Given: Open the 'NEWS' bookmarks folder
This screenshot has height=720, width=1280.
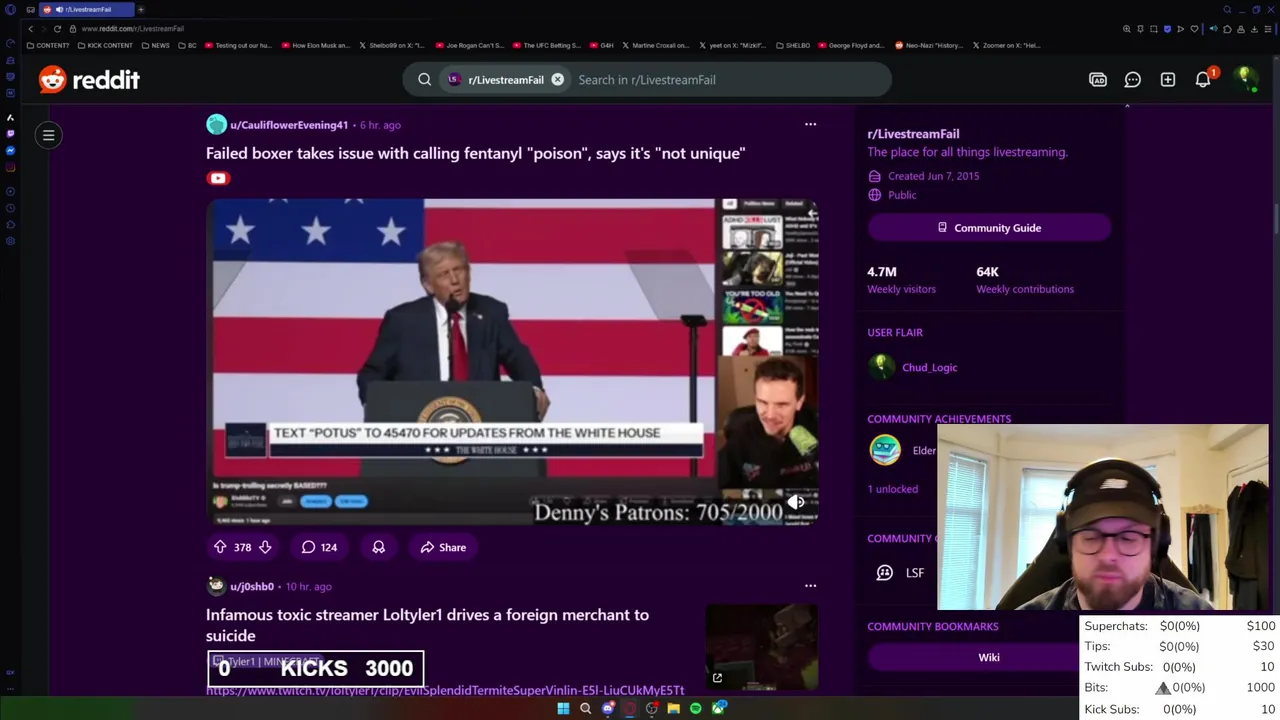Looking at the screenshot, I should (x=156, y=45).
